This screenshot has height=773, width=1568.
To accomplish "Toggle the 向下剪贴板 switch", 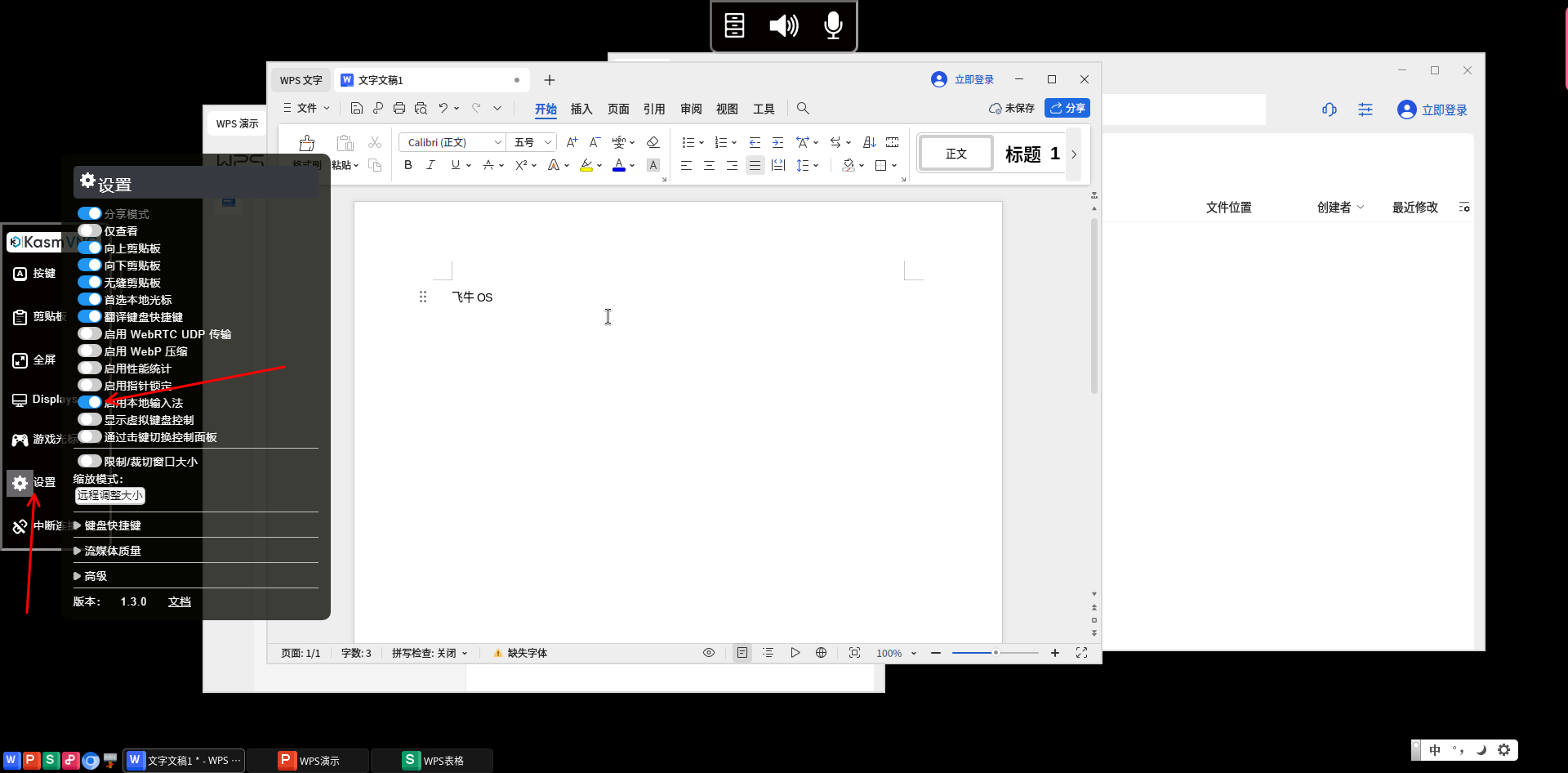I will (x=90, y=265).
